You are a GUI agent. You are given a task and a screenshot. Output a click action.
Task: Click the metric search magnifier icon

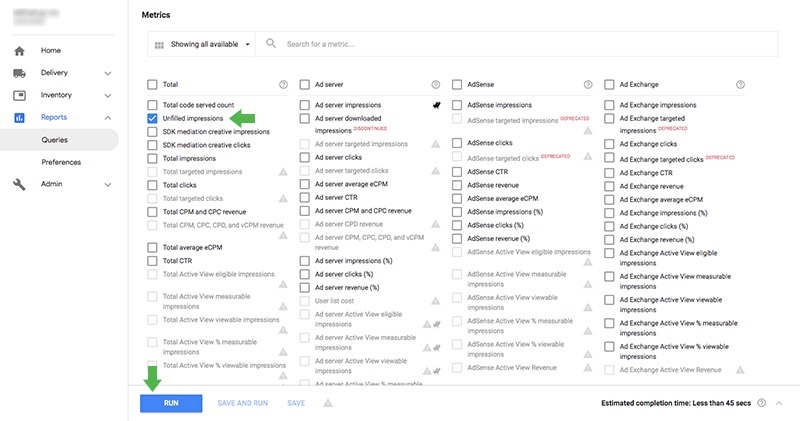pyautogui.click(x=271, y=44)
